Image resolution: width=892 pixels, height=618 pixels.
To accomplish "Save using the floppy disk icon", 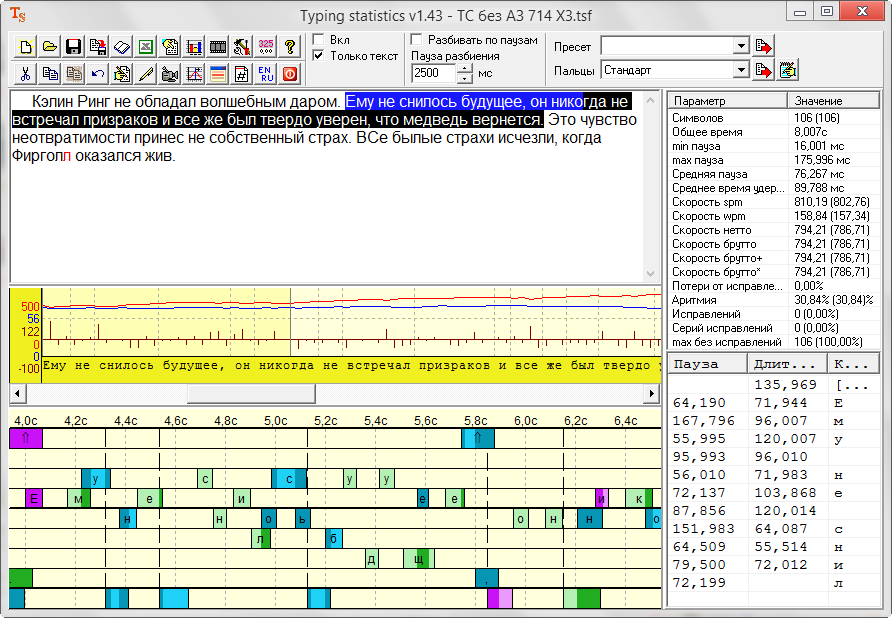I will click(73, 47).
